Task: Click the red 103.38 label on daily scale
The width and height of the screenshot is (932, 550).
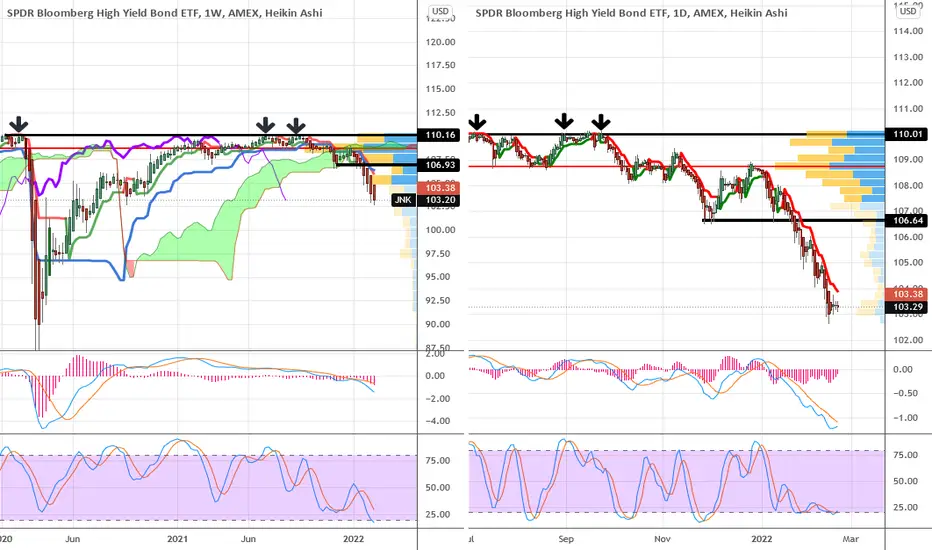Action: (908, 294)
